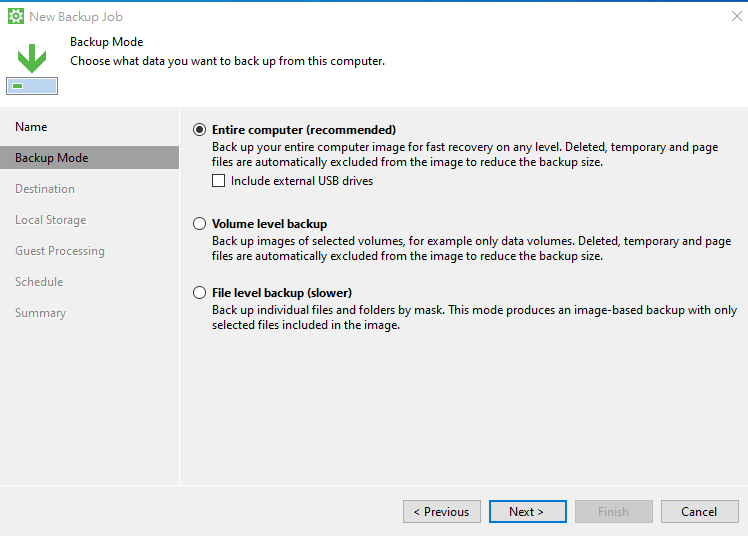Open the Summary step
This screenshot has width=748, height=536.
[x=40, y=313]
